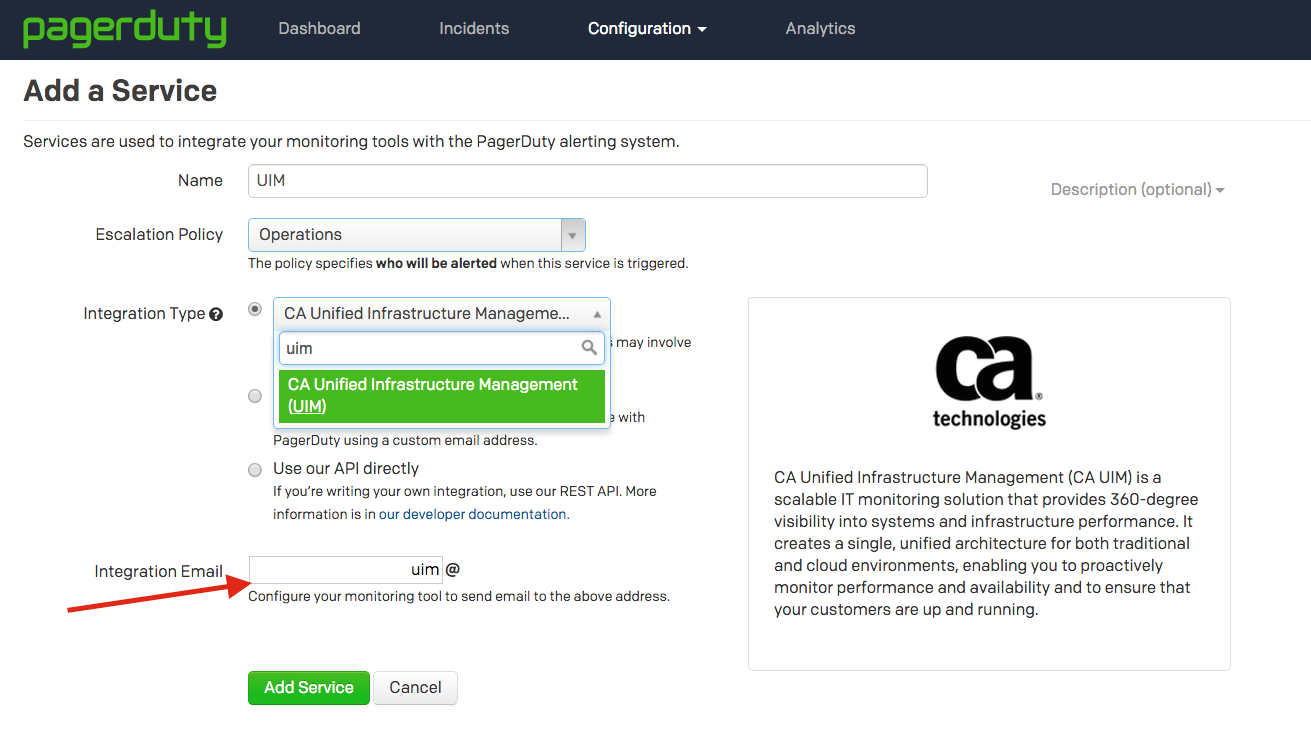Click the Cancel button

click(415, 688)
